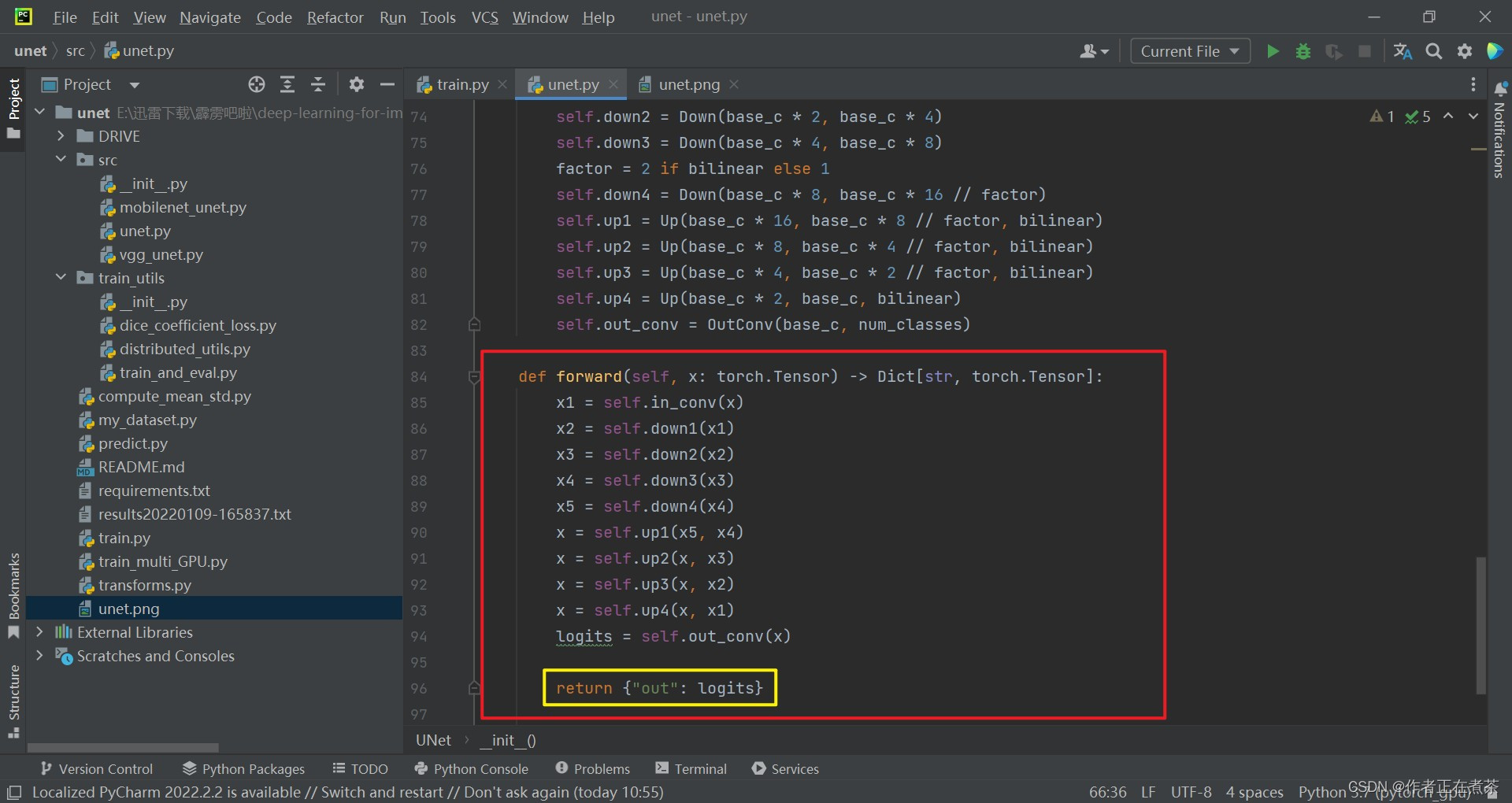
Task: Open editor tabs more options menu
Action: [1473, 84]
